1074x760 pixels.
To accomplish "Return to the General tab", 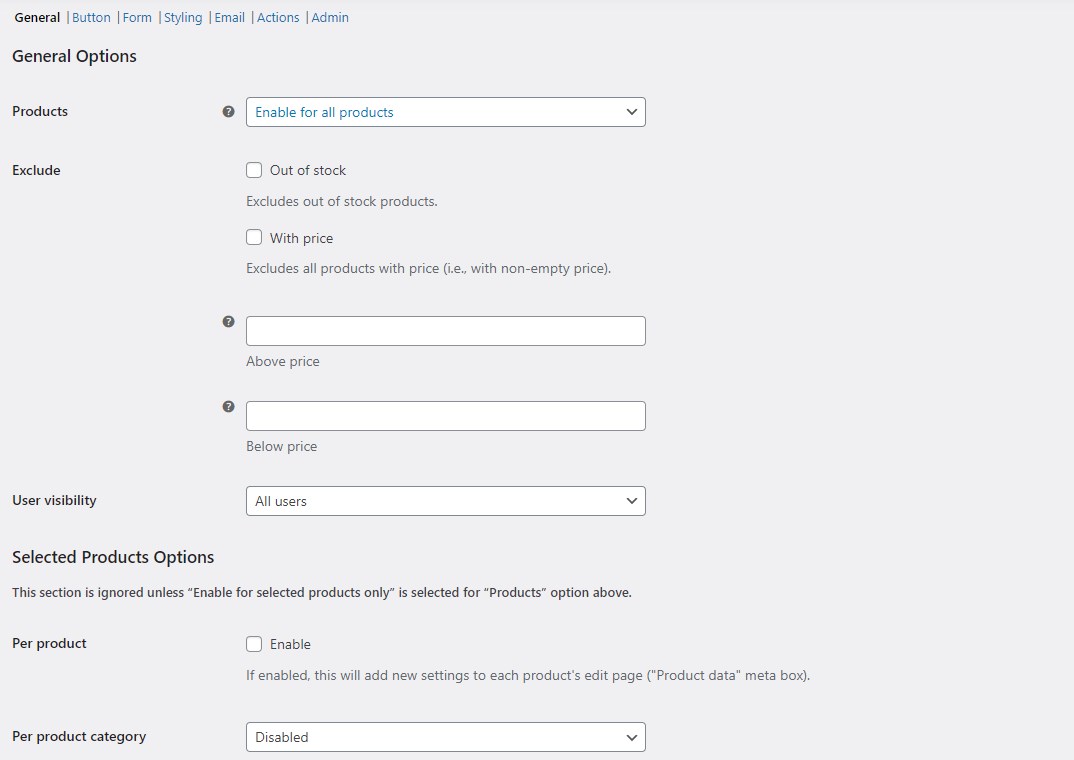I will 37,17.
